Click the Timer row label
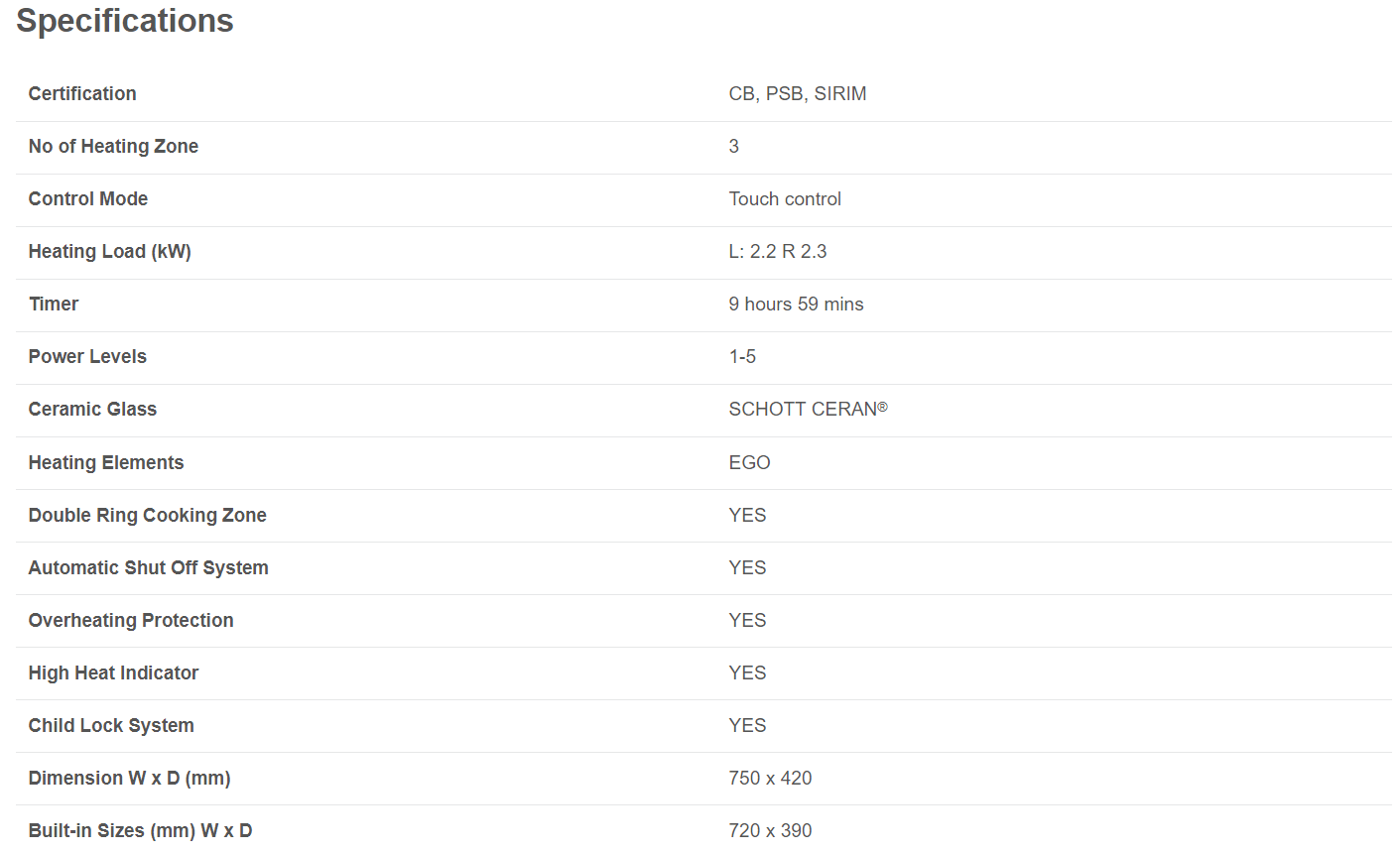This screenshot has height=854, width=1400. 54,304
